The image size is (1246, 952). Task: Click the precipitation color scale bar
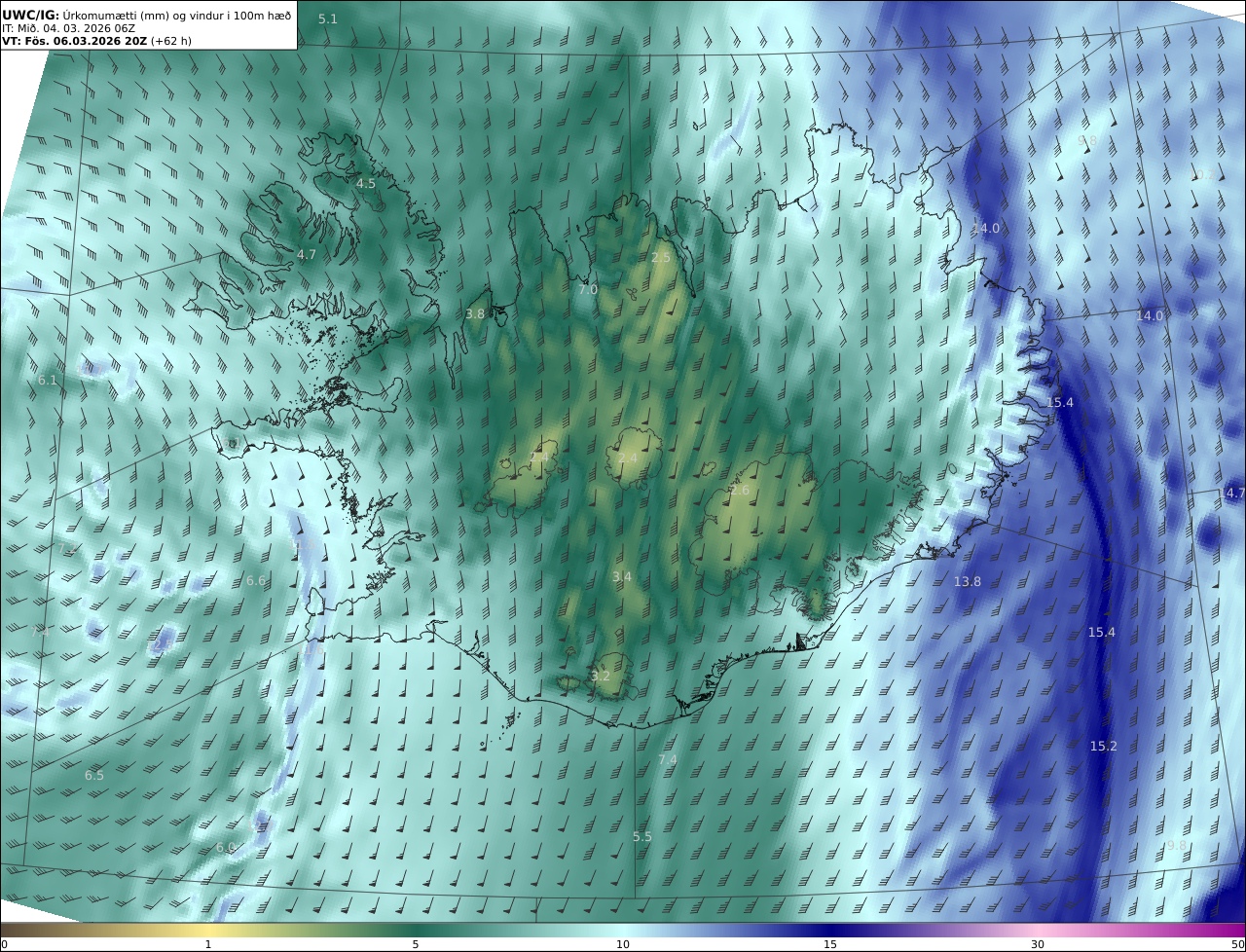(623, 930)
